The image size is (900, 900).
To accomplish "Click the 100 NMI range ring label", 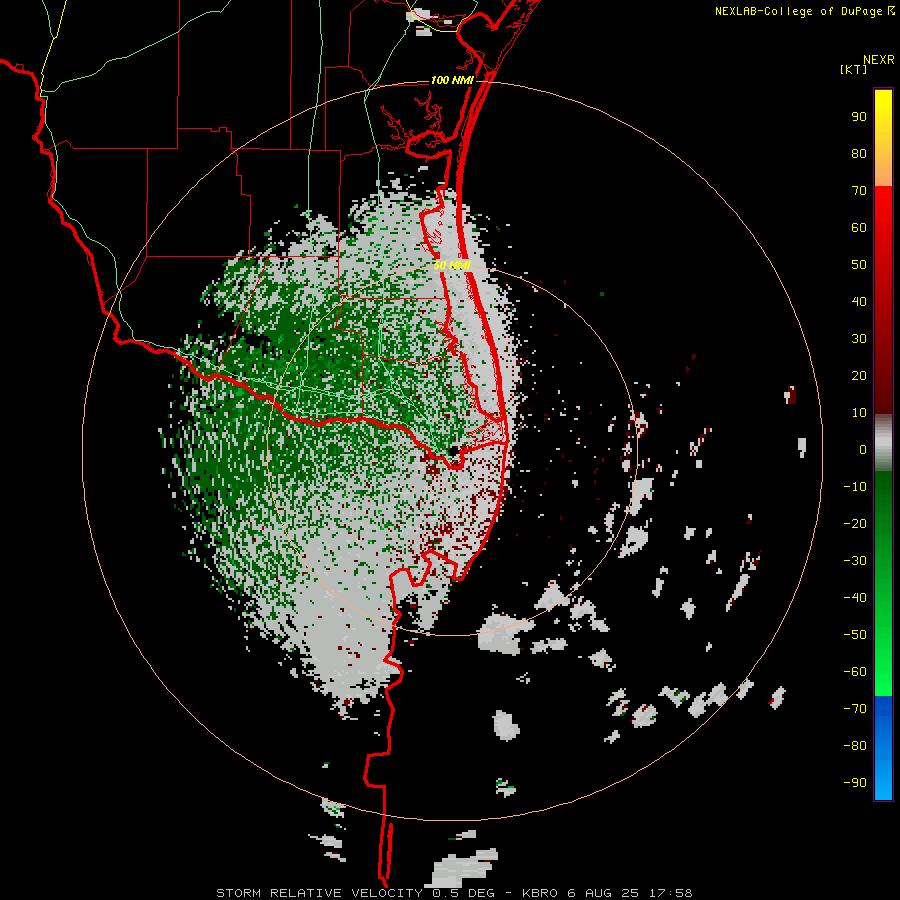I will click(x=452, y=80).
